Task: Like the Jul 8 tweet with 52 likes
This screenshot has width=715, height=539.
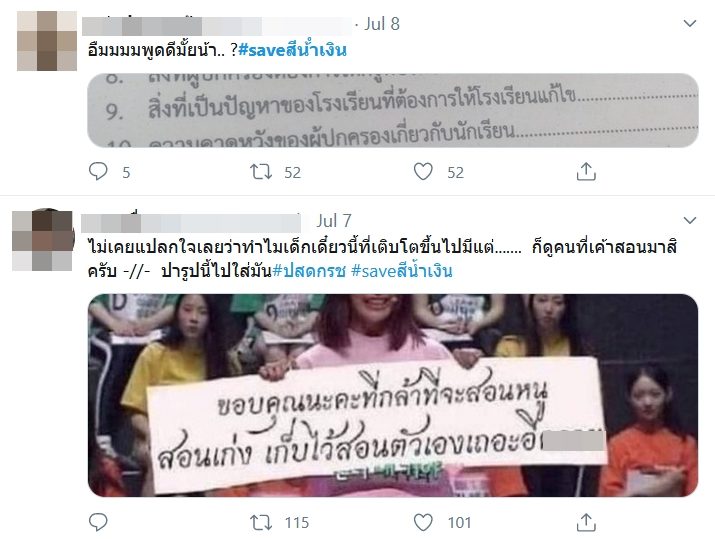Action: pyautogui.click(x=423, y=172)
